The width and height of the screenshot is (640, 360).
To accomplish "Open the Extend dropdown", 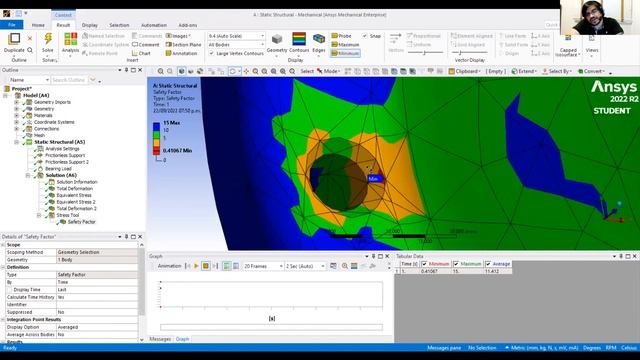I will [x=524, y=71].
